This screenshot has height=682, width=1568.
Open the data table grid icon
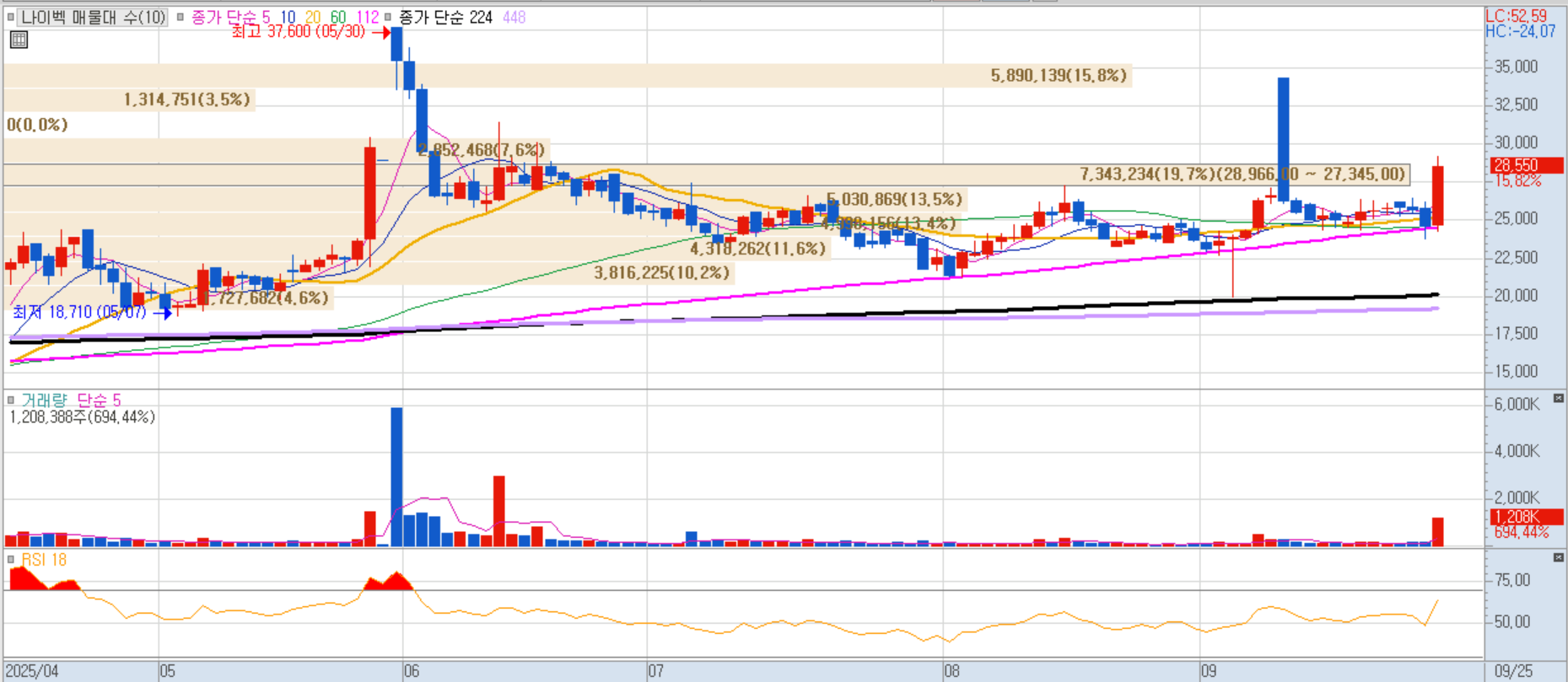(x=19, y=40)
